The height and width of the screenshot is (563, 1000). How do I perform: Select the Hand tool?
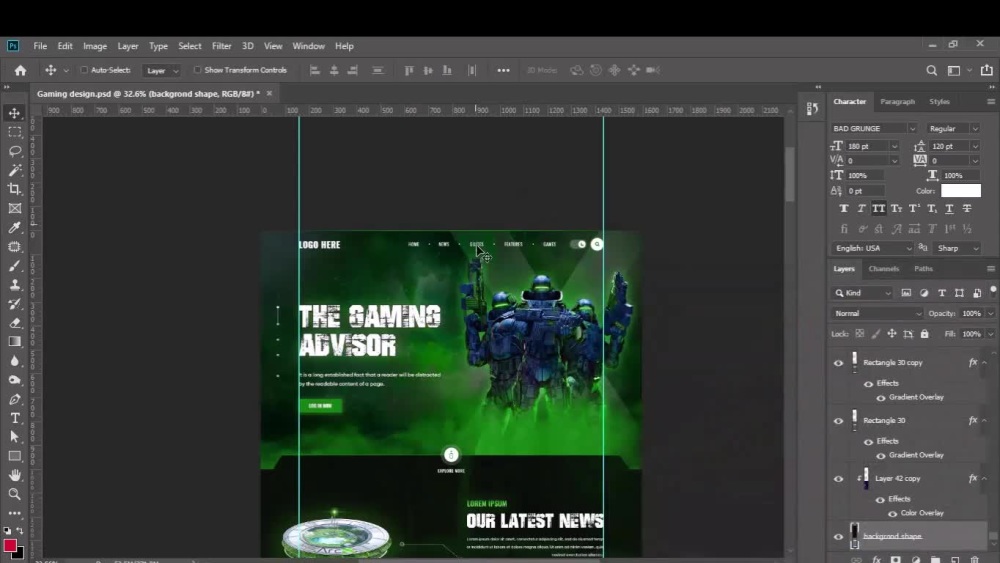[x=15, y=476]
